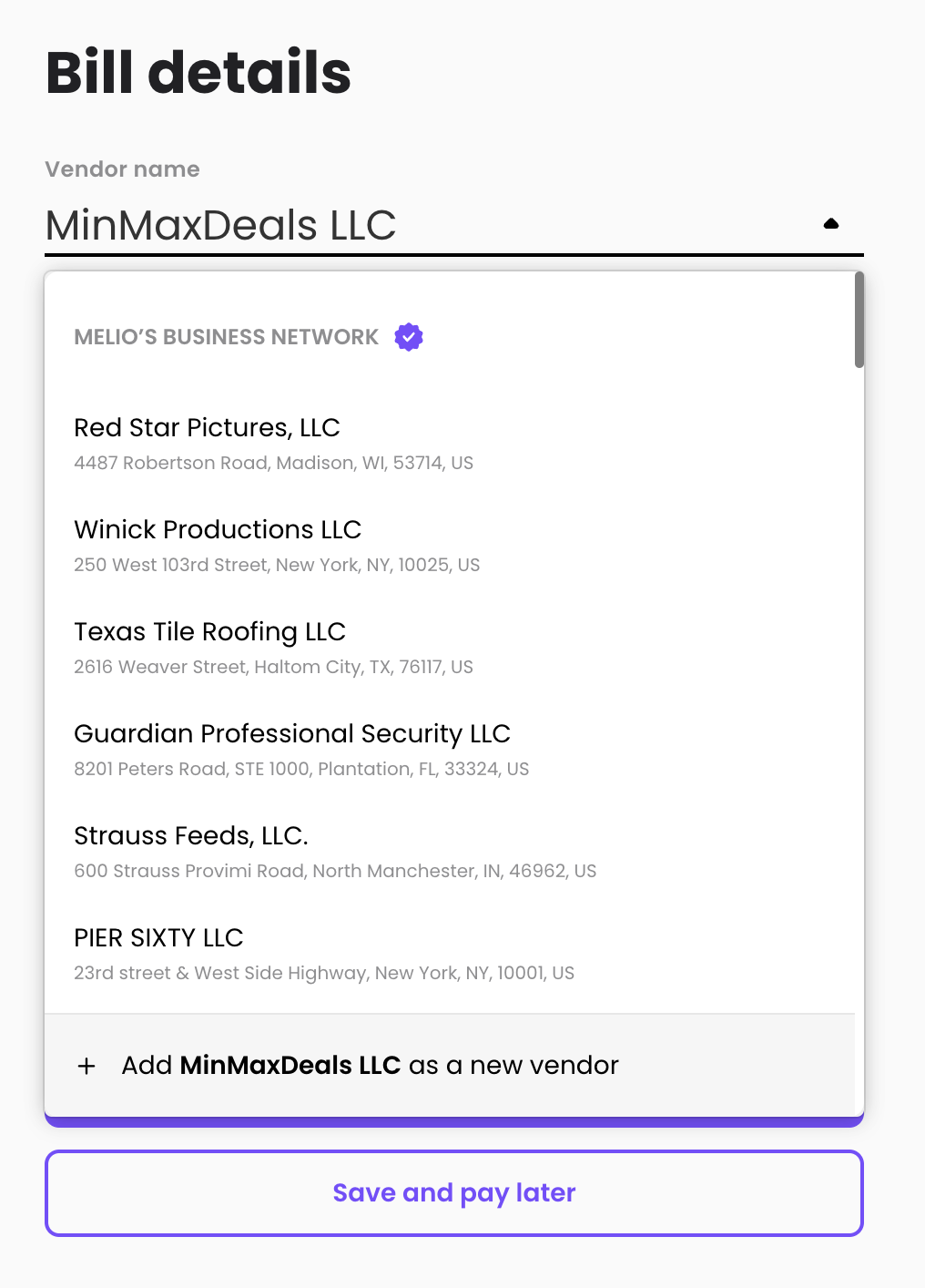Choose Texas Tile Roofing LLC from list
The height and width of the screenshot is (1288, 925).
click(450, 648)
